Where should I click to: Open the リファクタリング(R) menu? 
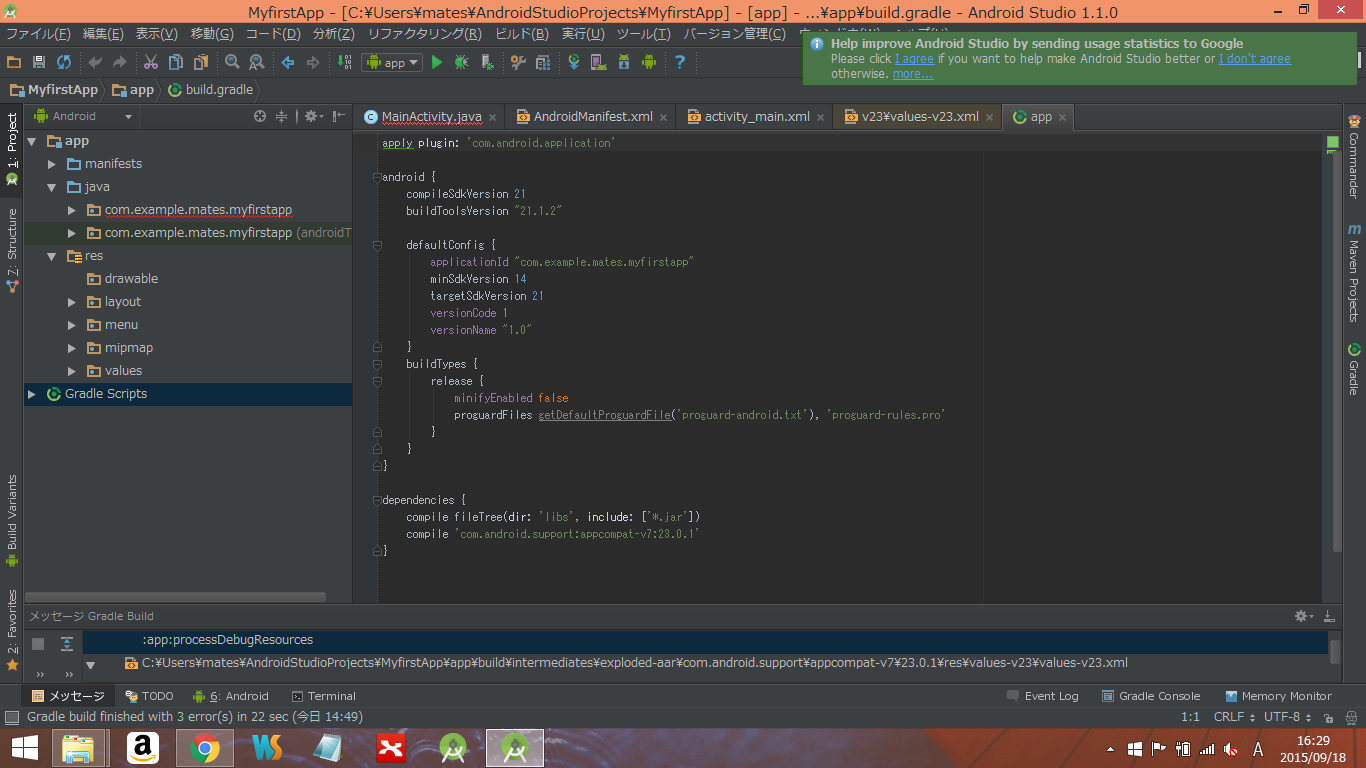coord(424,34)
